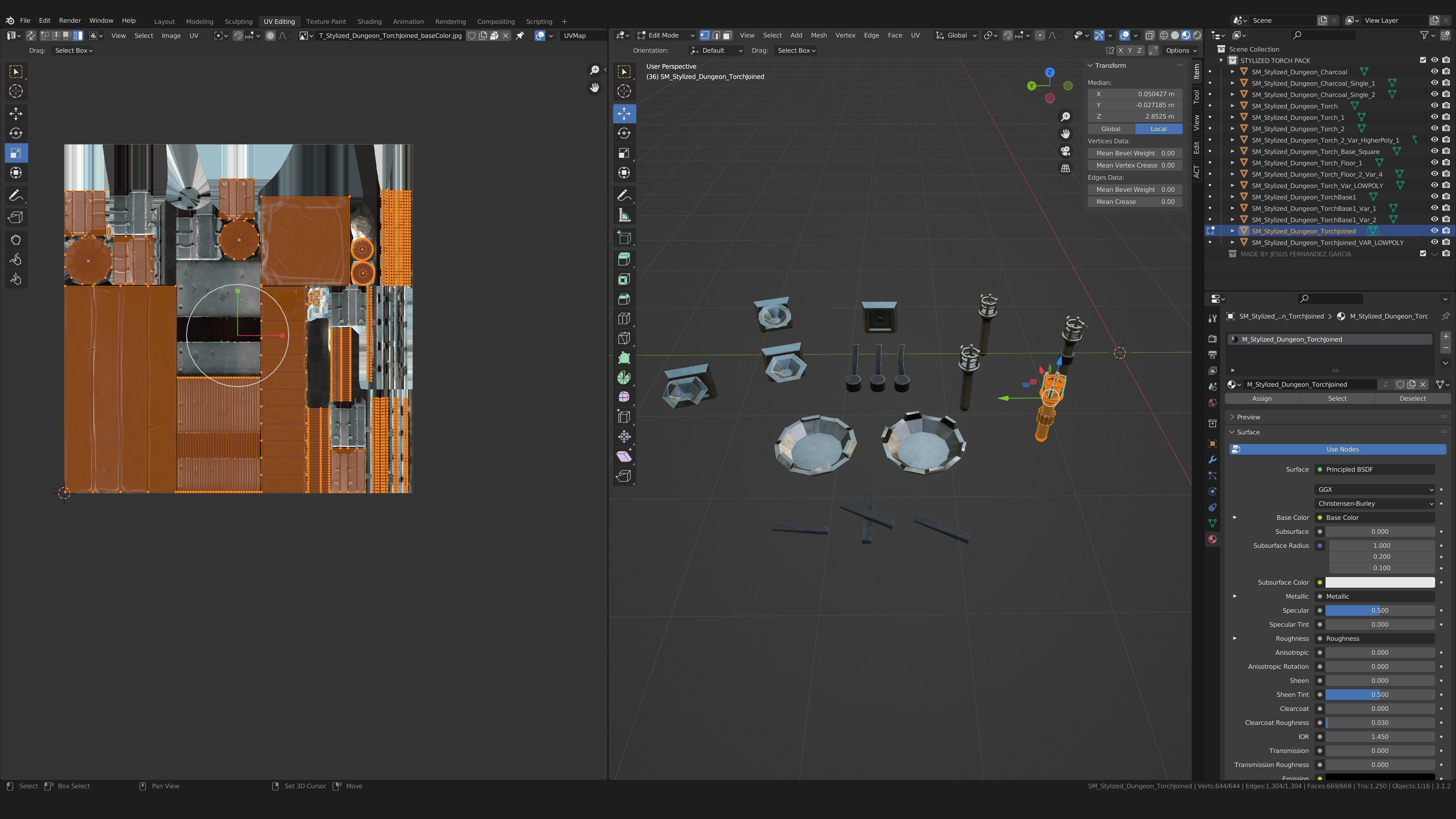Expand SM_Stylized_Dungeon_Torch_2 in outliner
The width and height of the screenshot is (1456, 819).
click(1233, 129)
